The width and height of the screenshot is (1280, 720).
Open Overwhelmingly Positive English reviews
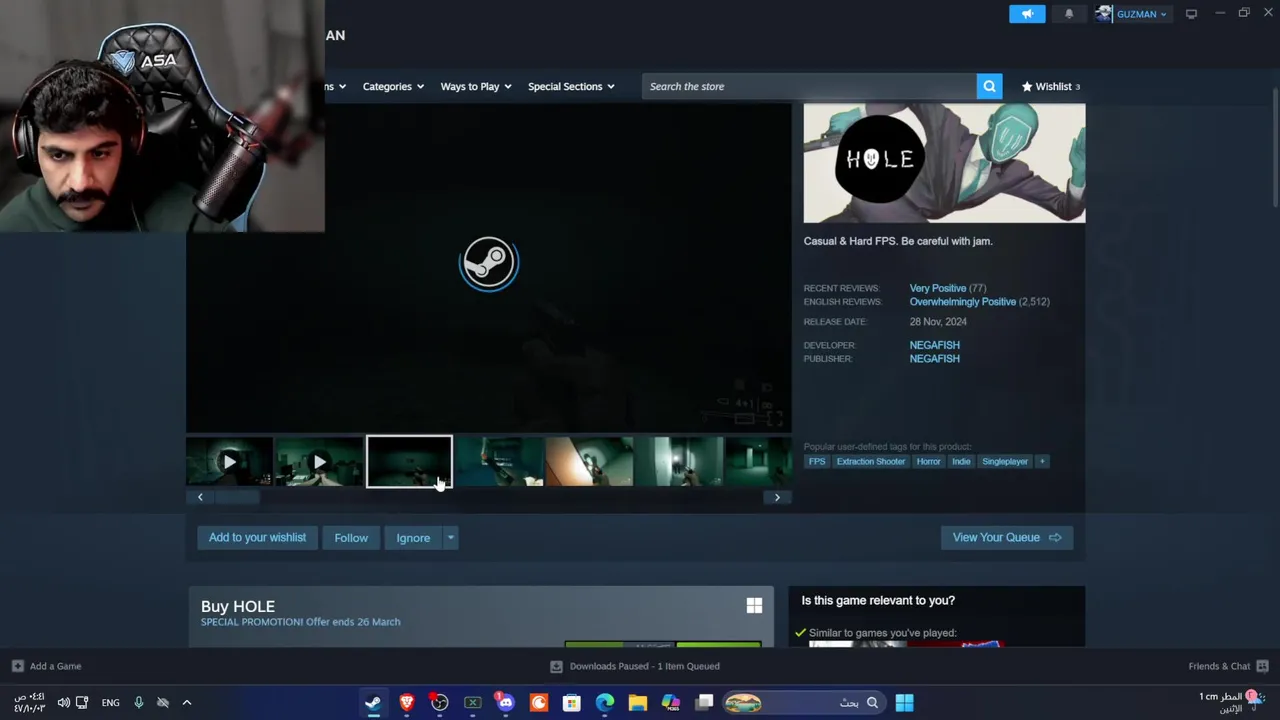tap(962, 301)
